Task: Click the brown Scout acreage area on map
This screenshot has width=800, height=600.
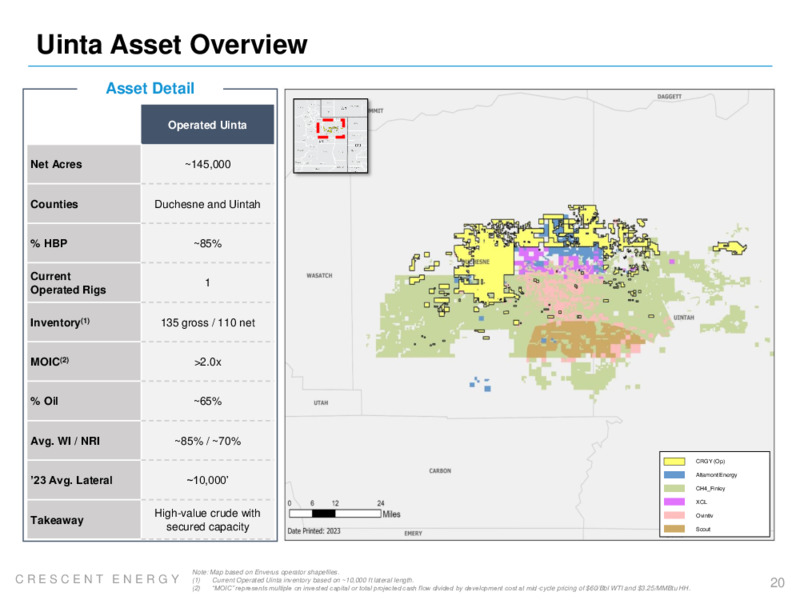Action: pyautogui.click(x=584, y=337)
